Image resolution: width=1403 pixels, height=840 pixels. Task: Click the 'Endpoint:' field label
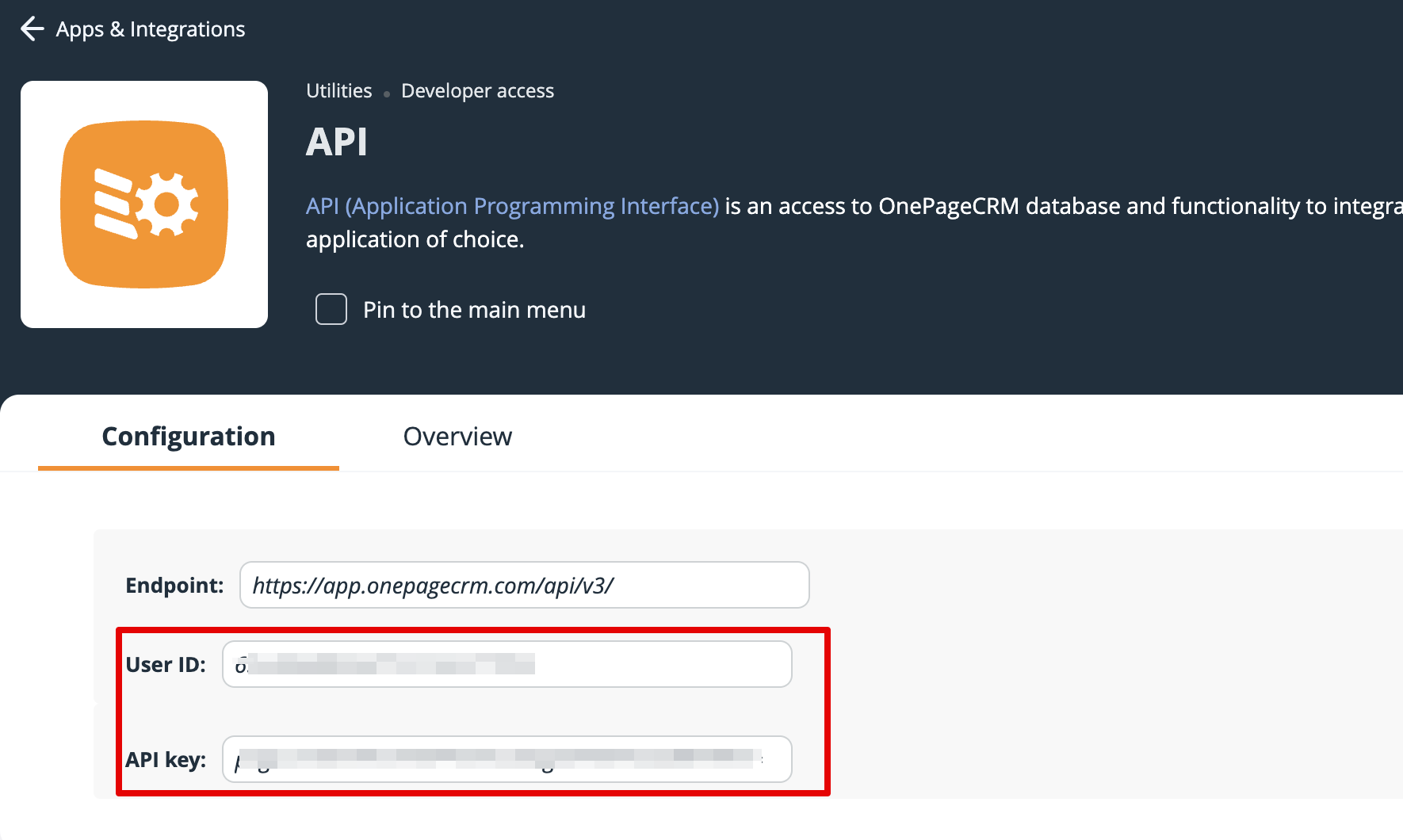(x=174, y=586)
